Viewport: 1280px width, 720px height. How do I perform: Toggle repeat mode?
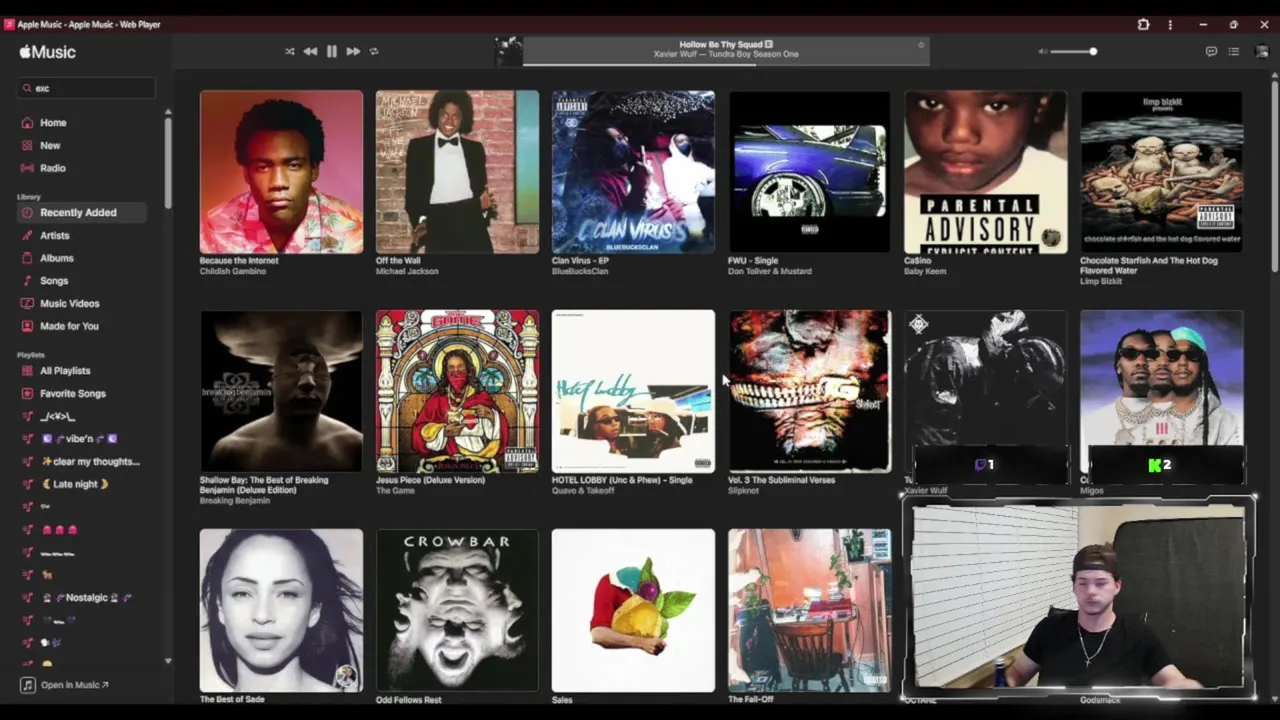(374, 51)
